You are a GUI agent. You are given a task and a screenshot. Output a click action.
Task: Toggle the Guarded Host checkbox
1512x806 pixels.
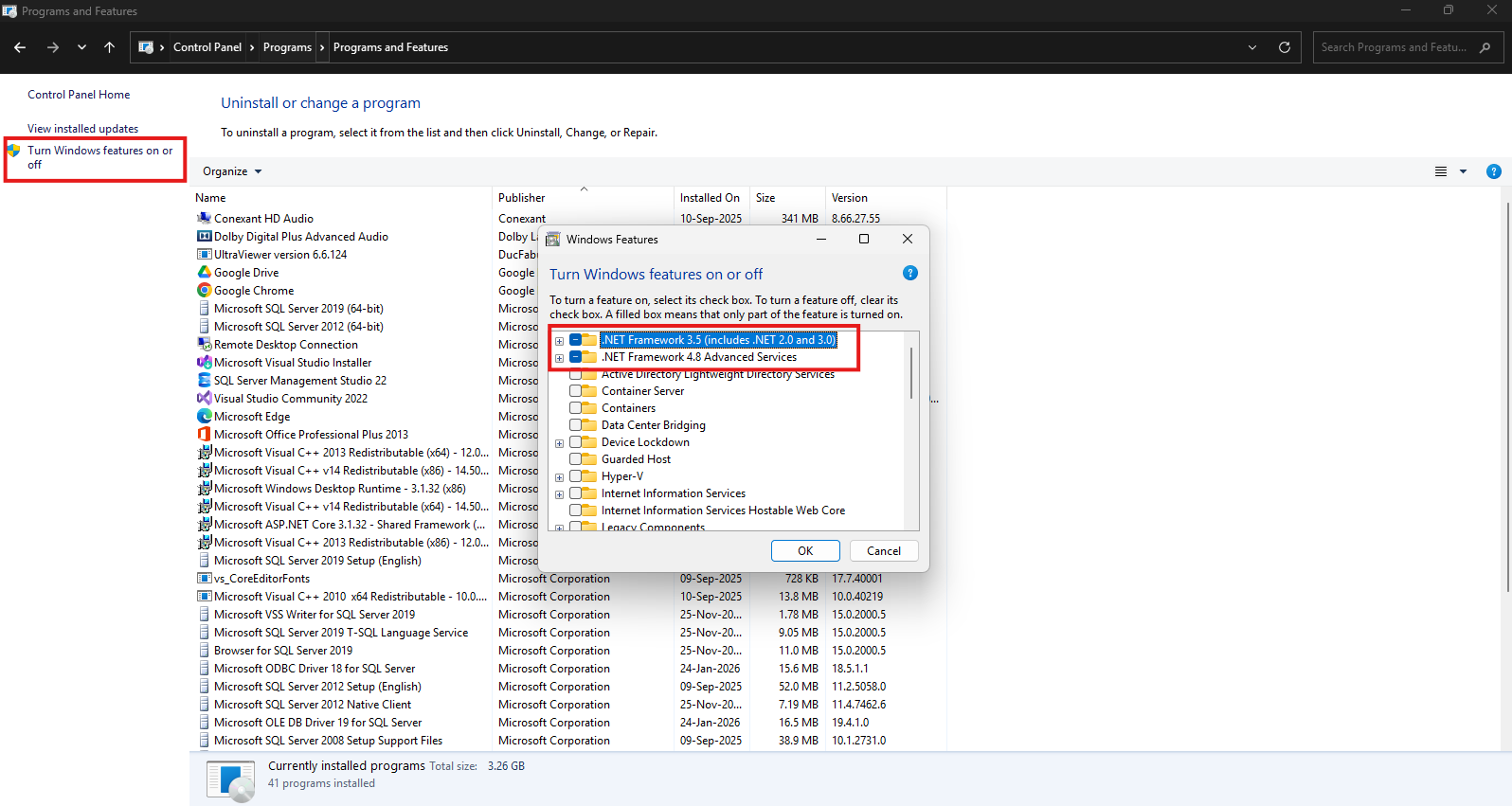click(576, 459)
